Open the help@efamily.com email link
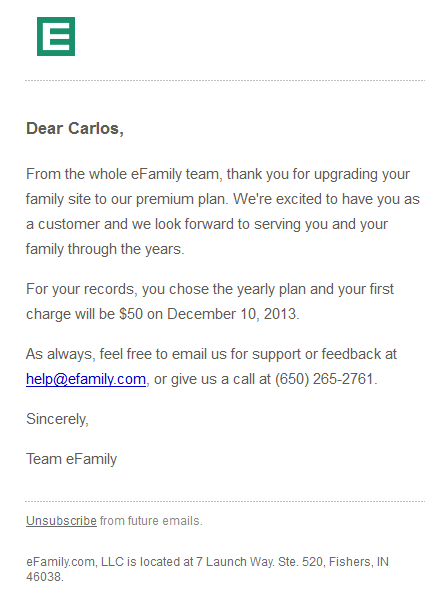The height and width of the screenshot is (602, 433). tap(86, 379)
